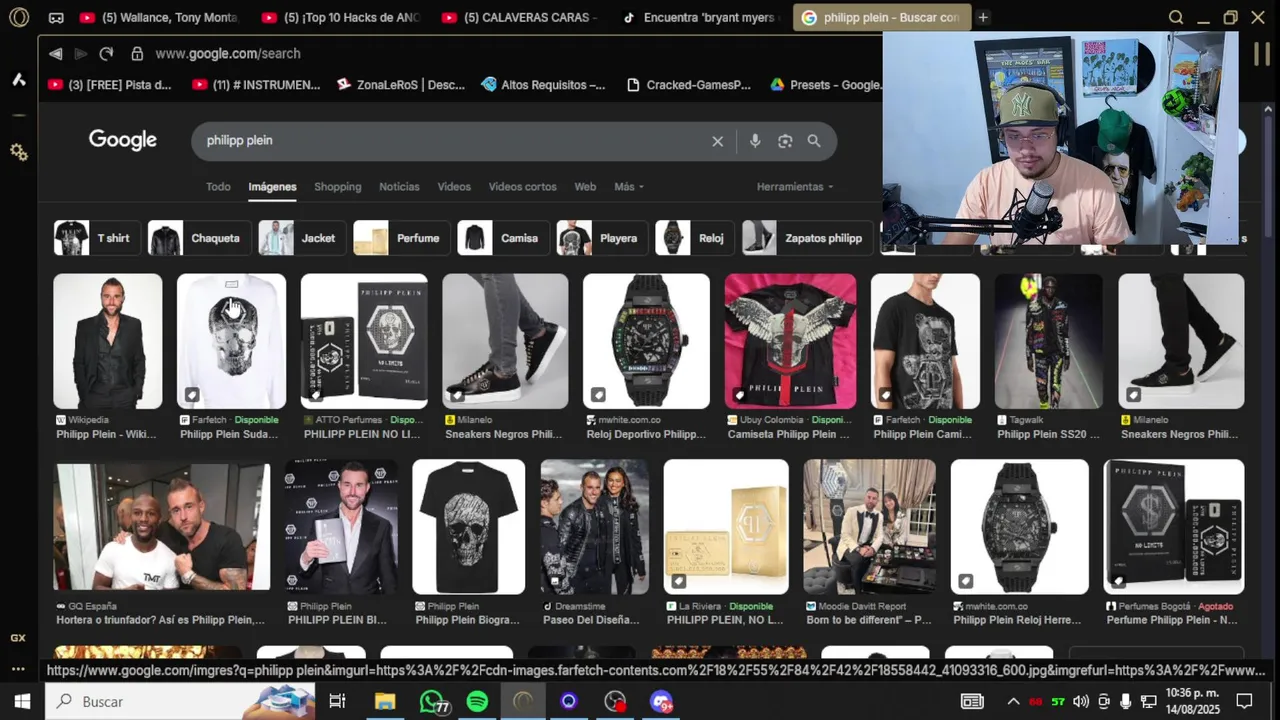Open the Farfetch skull sweatshirt thumbnail

(231, 341)
